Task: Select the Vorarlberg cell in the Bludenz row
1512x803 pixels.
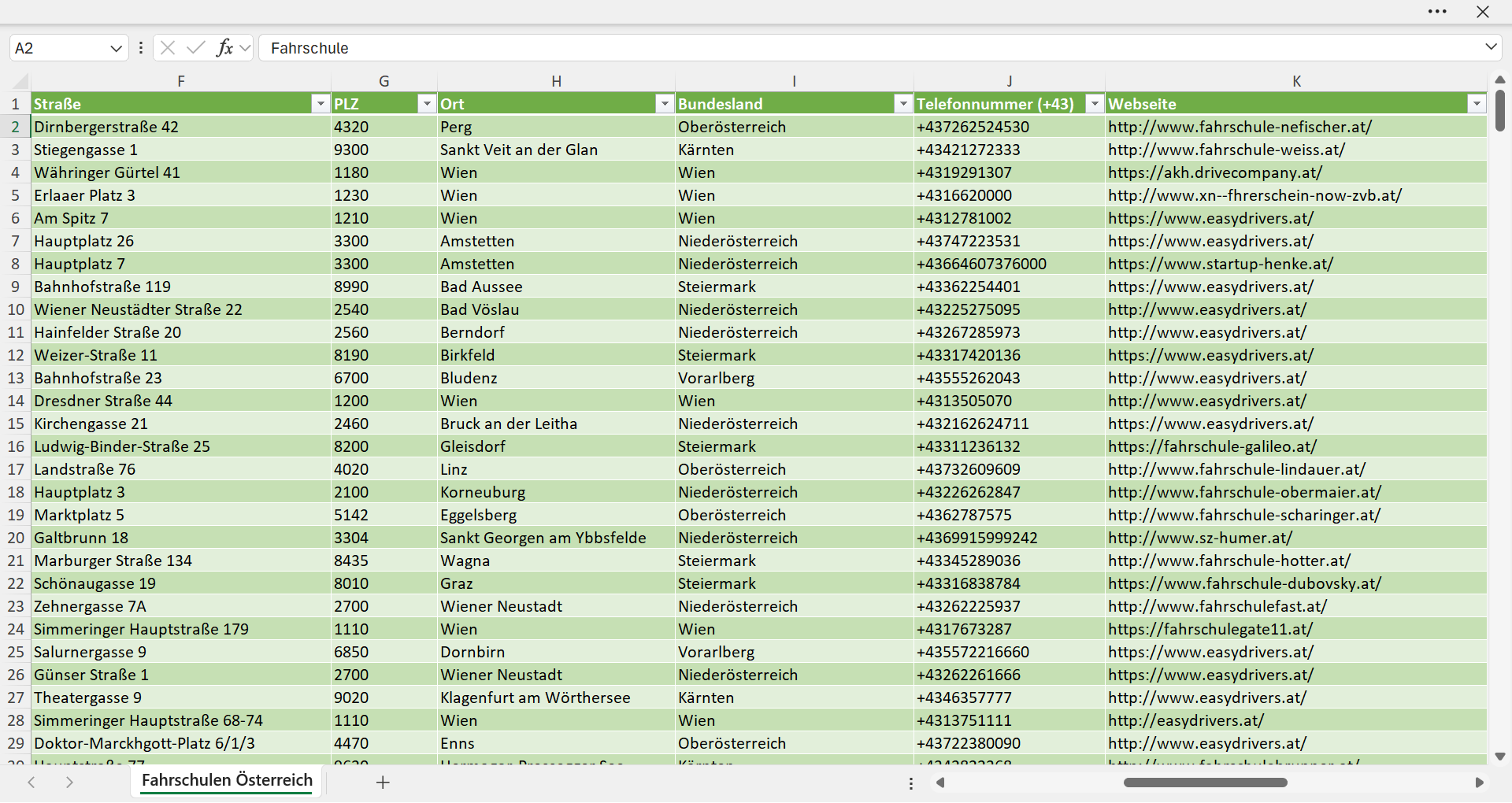Action: pyautogui.click(x=795, y=378)
